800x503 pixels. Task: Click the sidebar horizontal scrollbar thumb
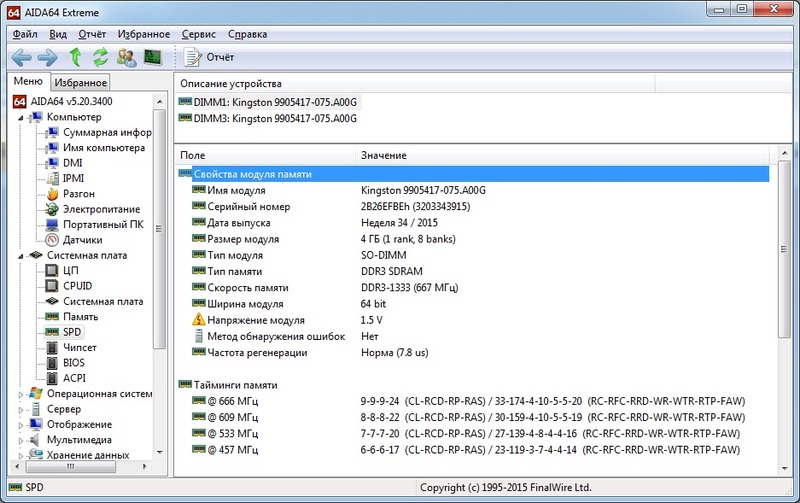click(70, 466)
